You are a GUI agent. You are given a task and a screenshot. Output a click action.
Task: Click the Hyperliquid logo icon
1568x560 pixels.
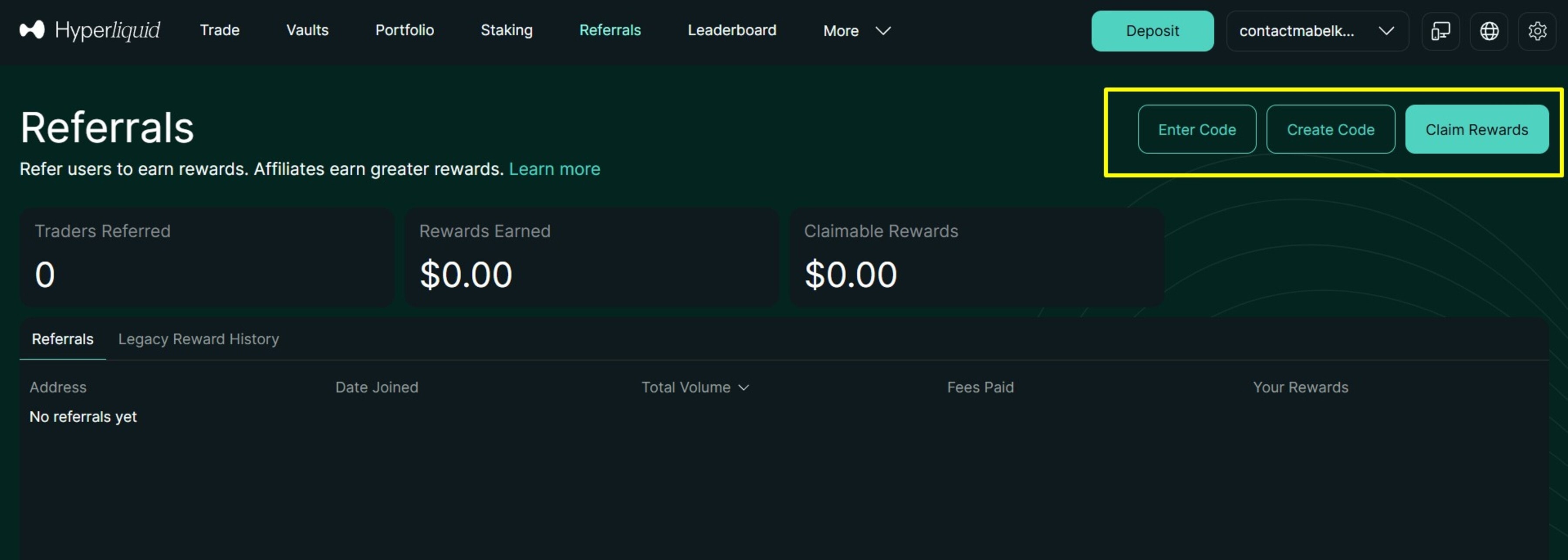[32, 30]
